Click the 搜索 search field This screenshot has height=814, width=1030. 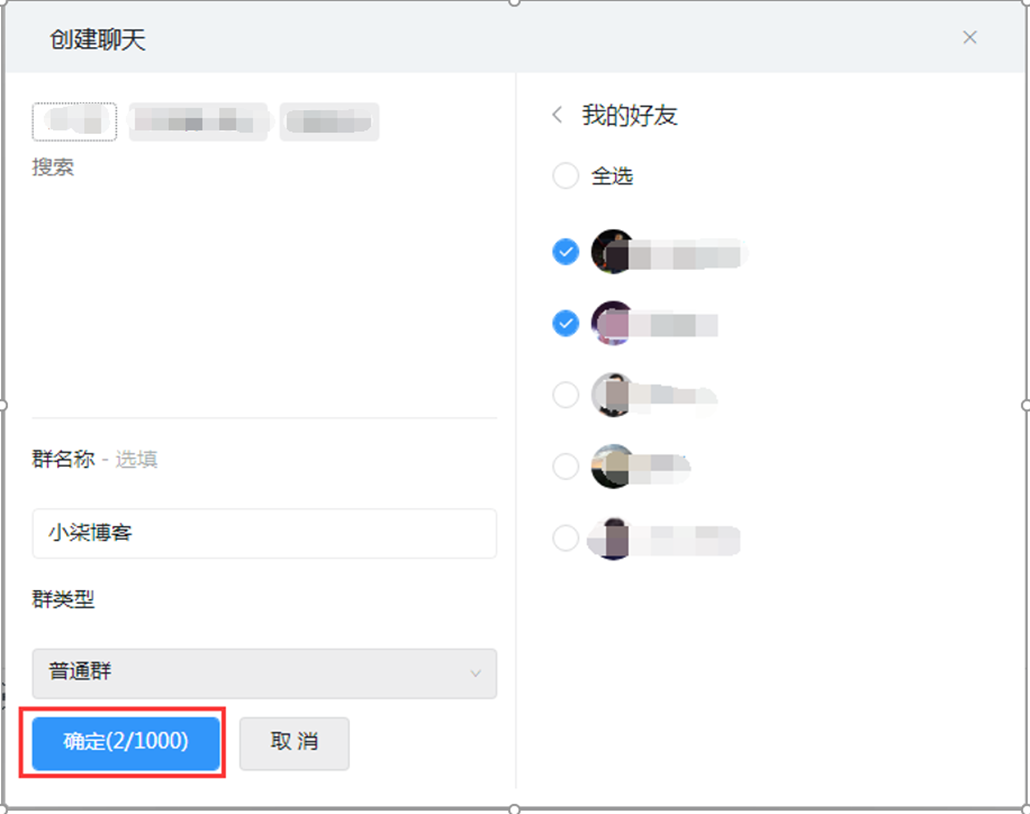53,167
